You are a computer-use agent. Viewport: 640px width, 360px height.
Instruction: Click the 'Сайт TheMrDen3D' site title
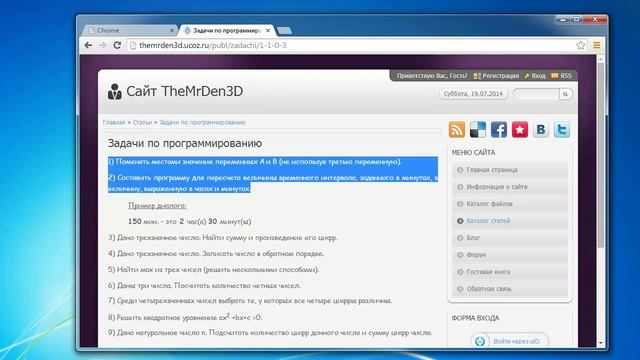(x=184, y=91)
